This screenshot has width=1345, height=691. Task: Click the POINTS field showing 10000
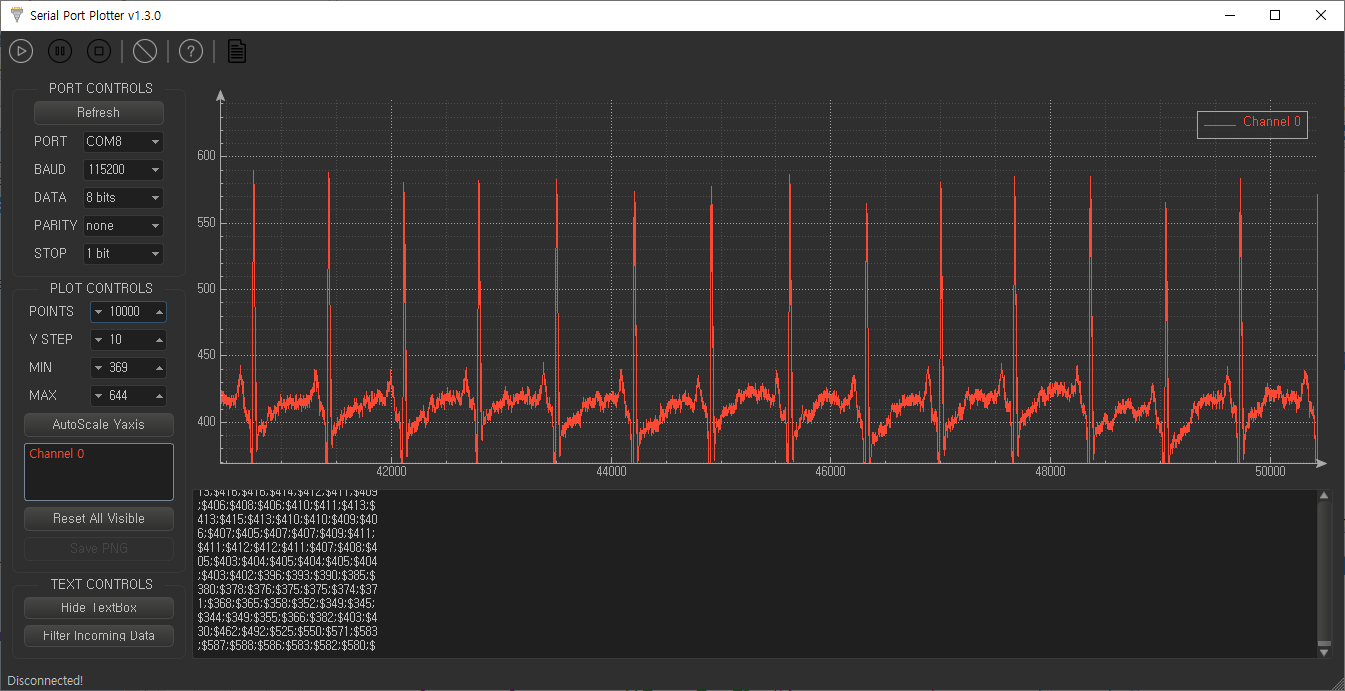point(128,312)
